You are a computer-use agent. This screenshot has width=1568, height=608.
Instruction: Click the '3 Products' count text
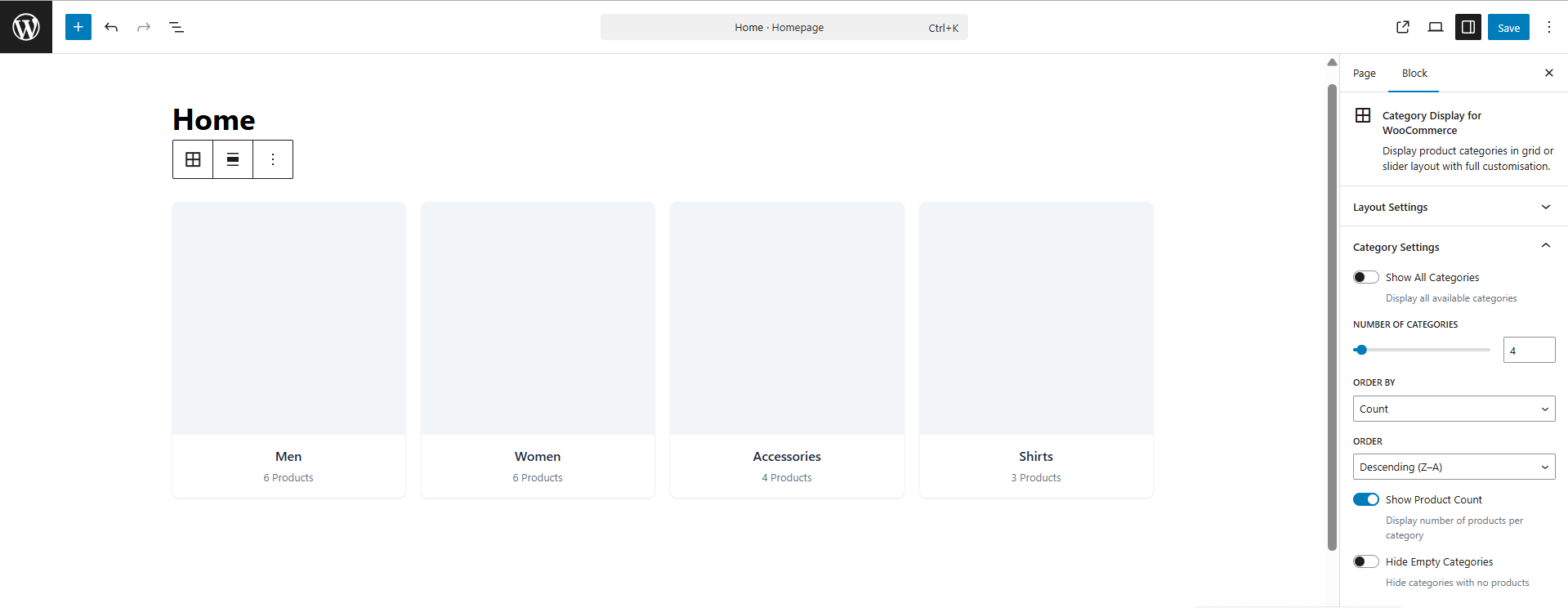pyautogui.click(x=1036, y=477)
